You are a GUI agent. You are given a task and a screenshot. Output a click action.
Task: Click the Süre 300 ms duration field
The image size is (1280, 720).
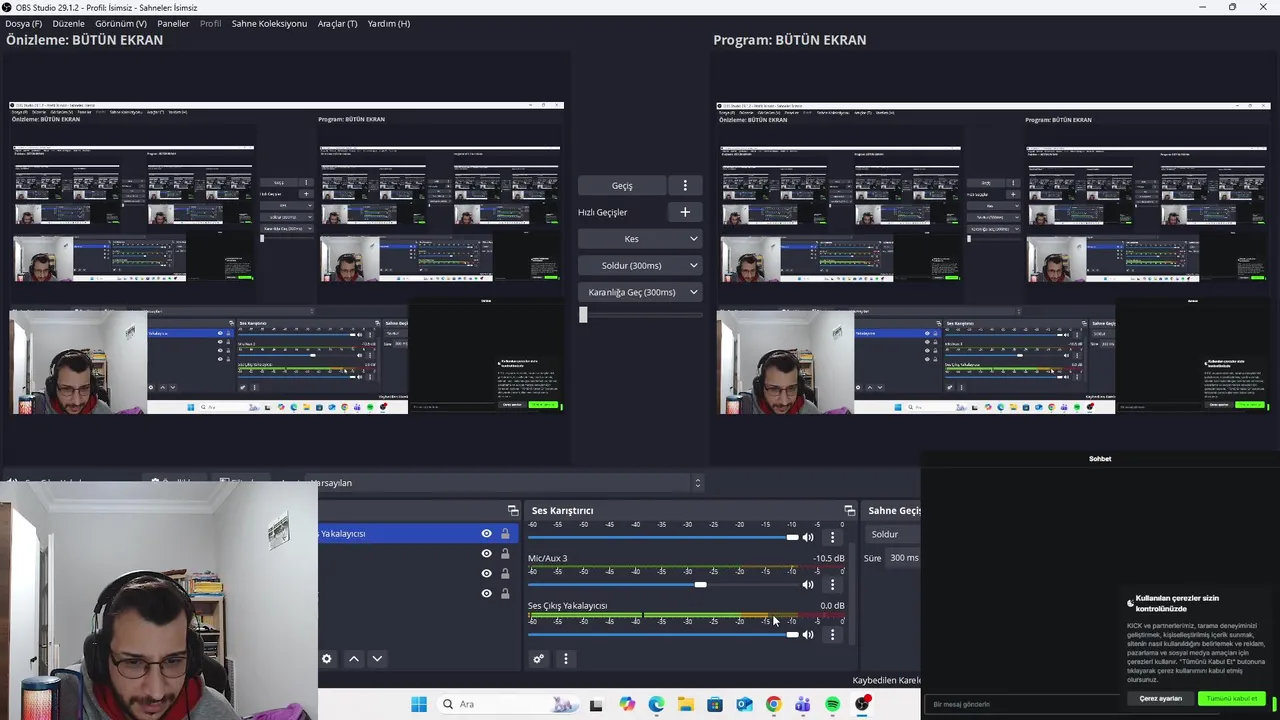(904, 558)
